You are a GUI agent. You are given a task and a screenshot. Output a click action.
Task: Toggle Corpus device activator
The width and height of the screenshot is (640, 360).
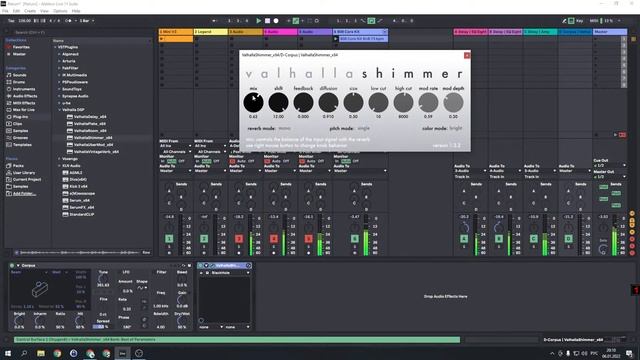[12, 265]
